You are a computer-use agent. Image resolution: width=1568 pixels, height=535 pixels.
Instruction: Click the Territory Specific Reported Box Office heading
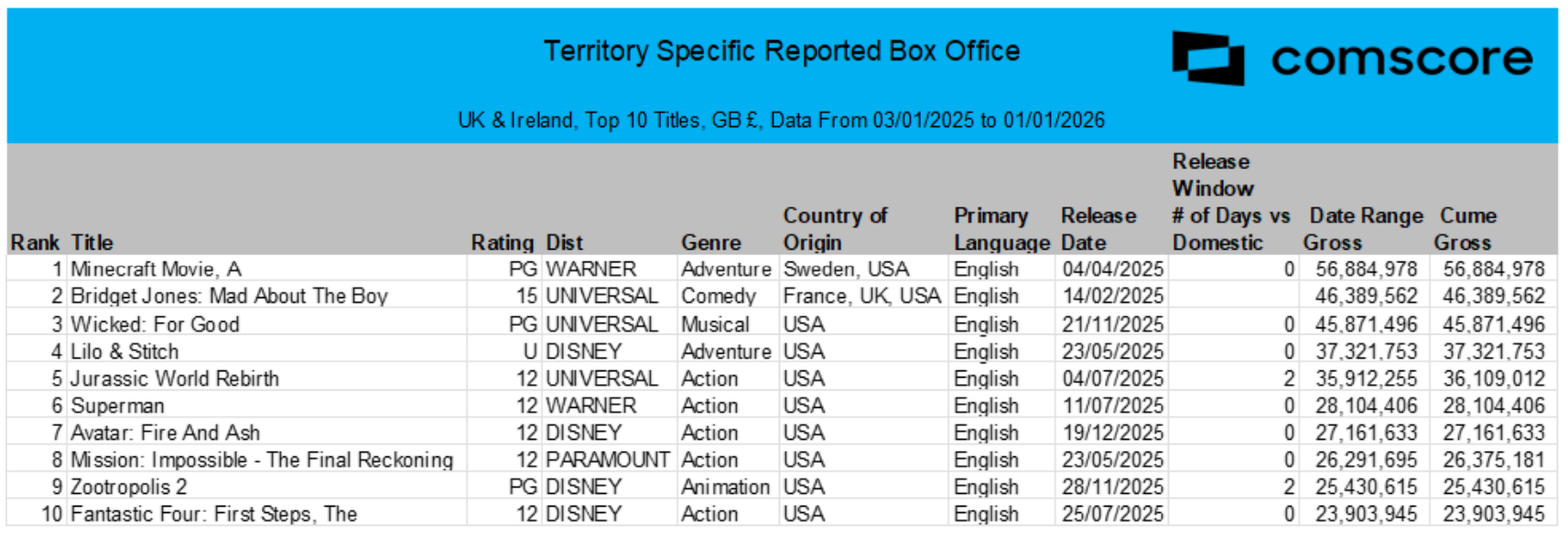point(782,51)
